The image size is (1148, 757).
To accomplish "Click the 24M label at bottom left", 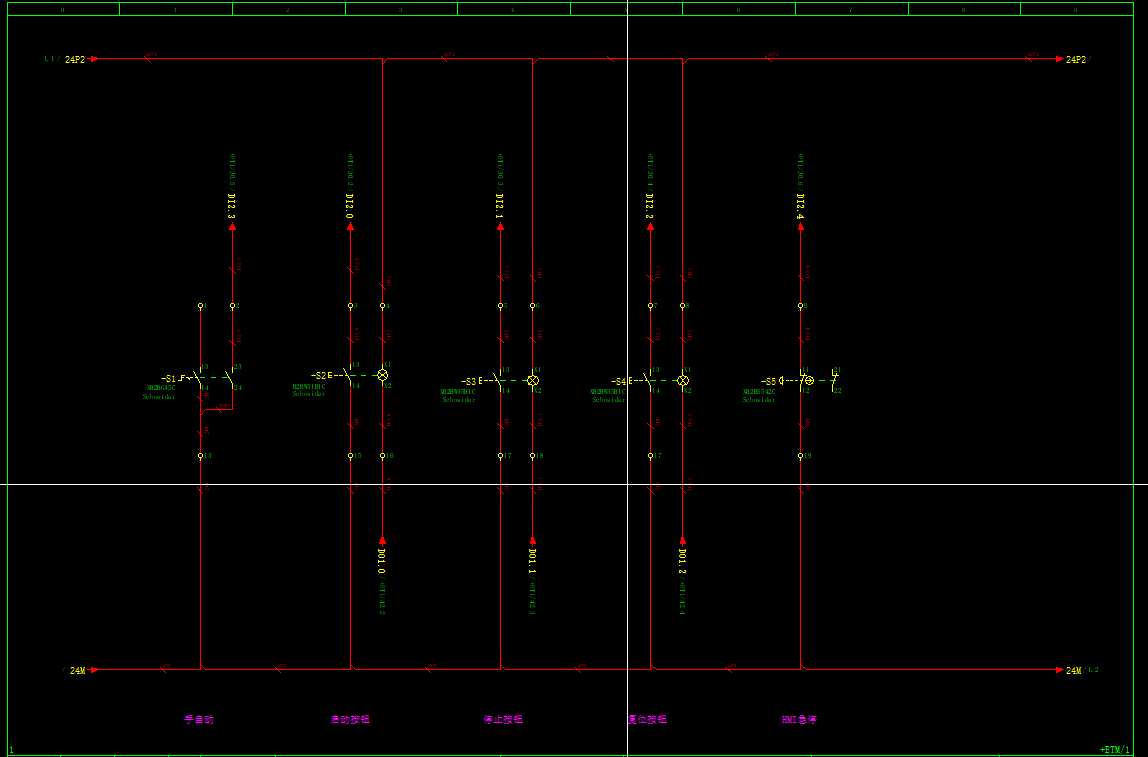I will click(77, 671).
